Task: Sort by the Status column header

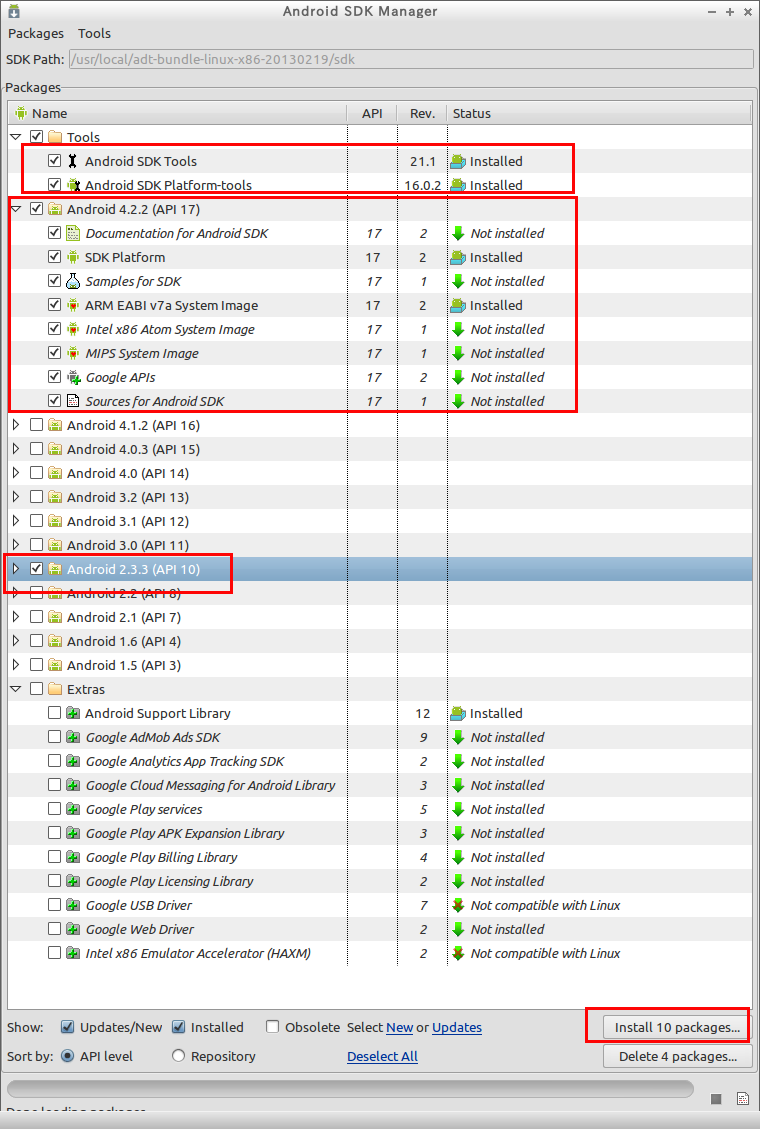Action: (x=598, y=113)
